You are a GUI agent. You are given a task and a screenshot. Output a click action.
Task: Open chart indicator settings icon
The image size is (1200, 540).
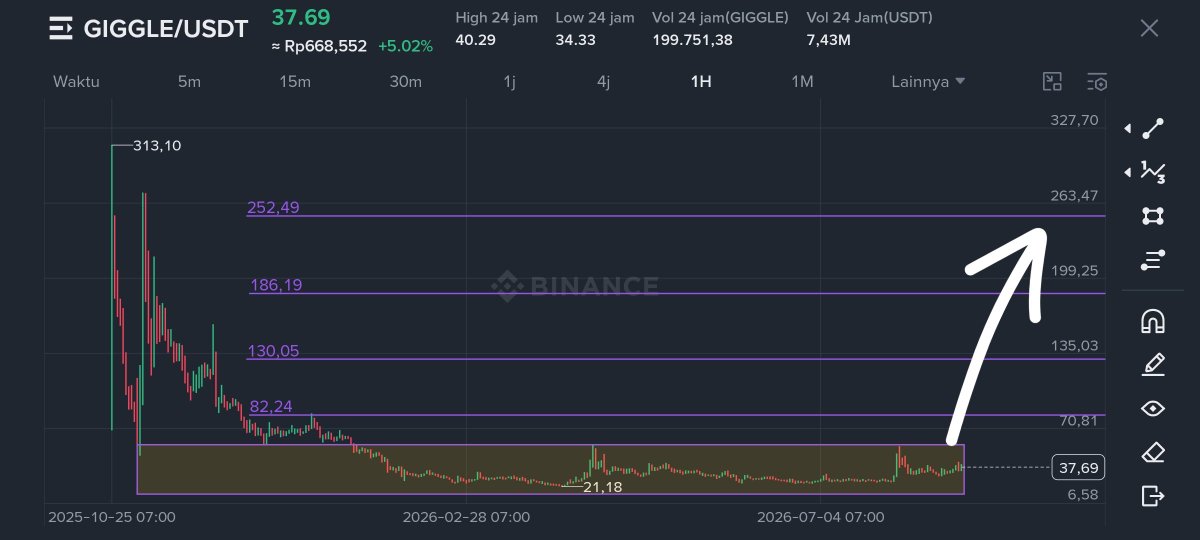1096,82
